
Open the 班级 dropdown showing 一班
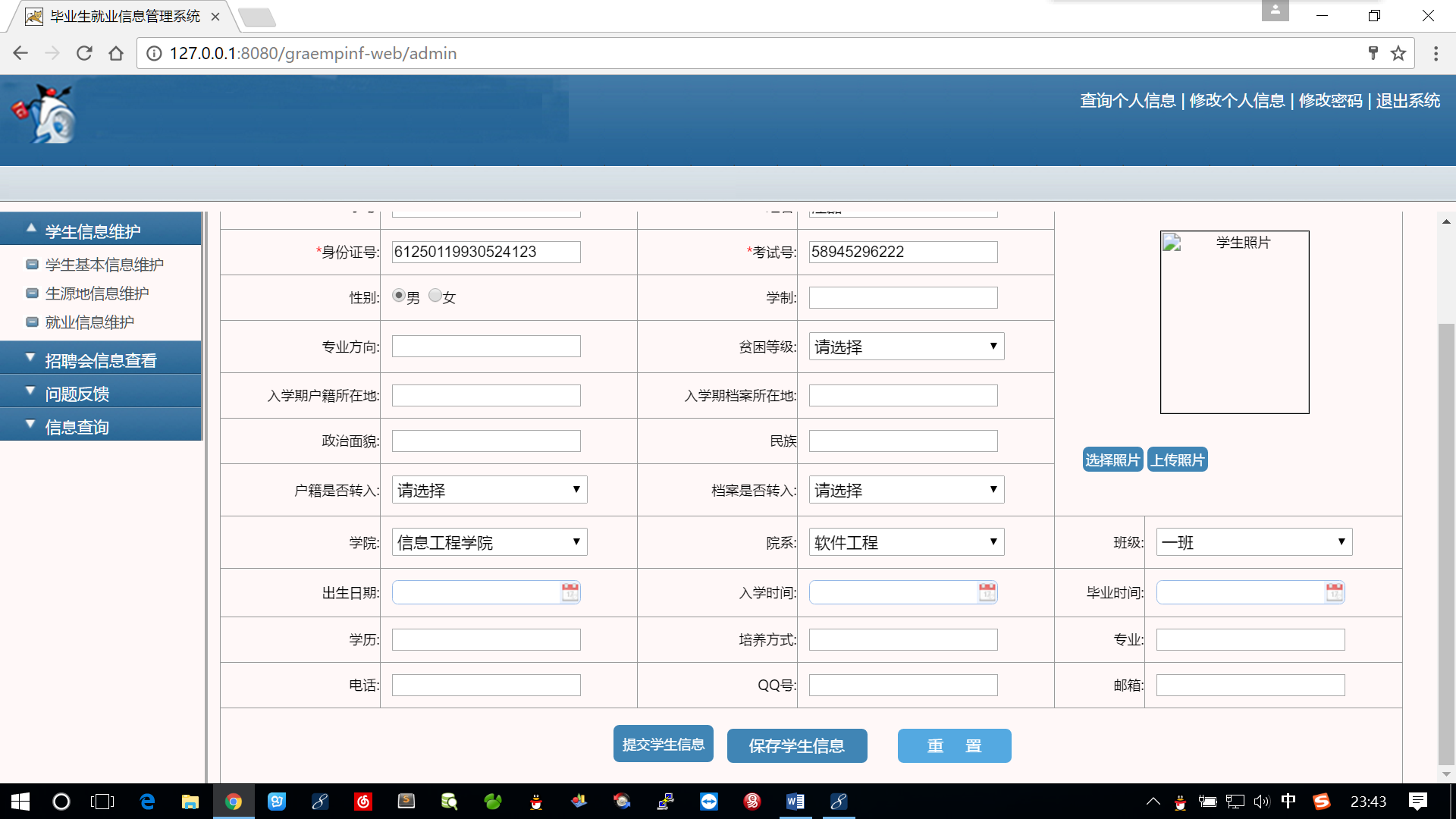pyautogui.click(x=1254, y=542)
